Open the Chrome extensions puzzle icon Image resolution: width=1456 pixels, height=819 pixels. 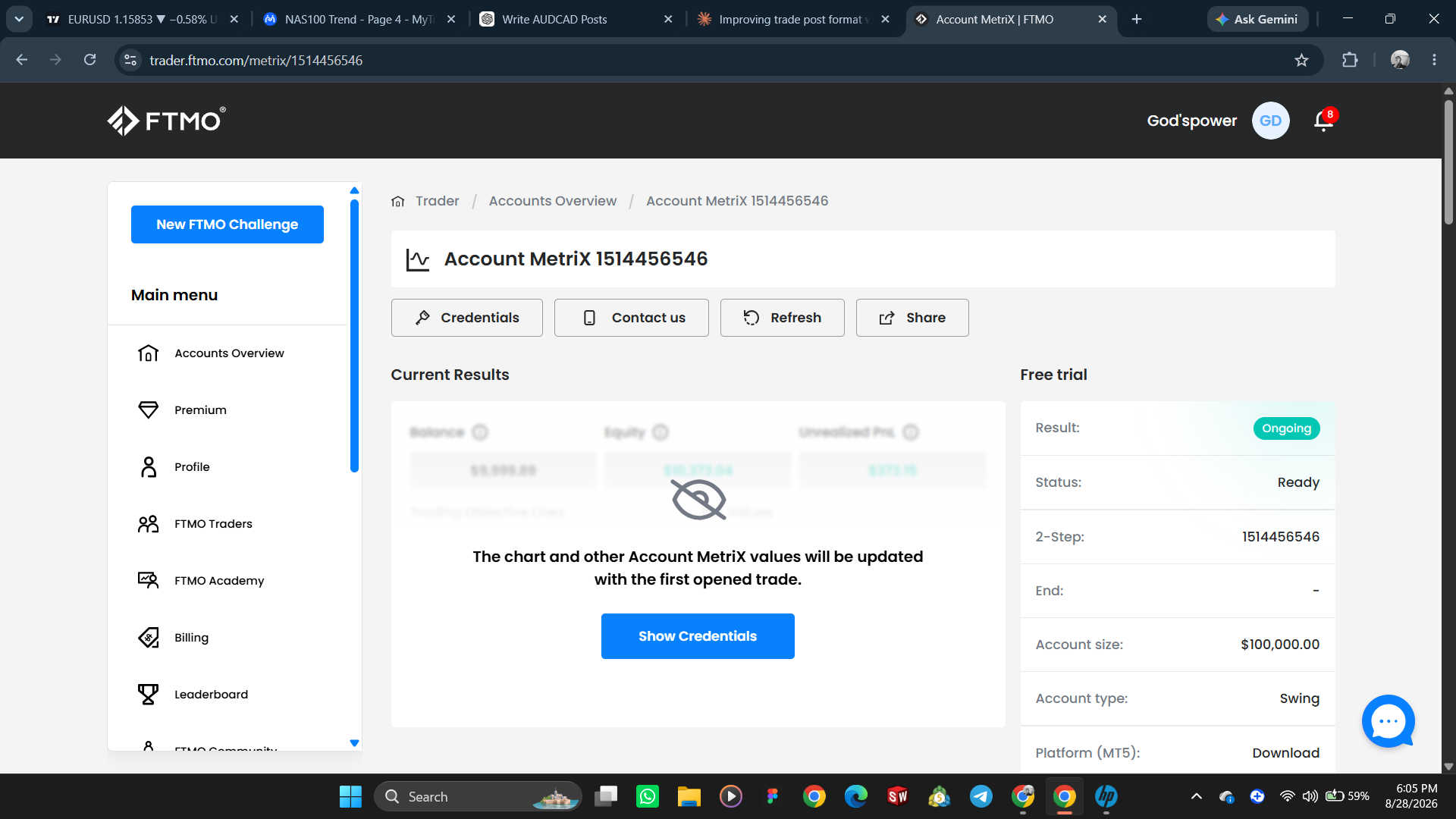click(x=1350, y=60)
